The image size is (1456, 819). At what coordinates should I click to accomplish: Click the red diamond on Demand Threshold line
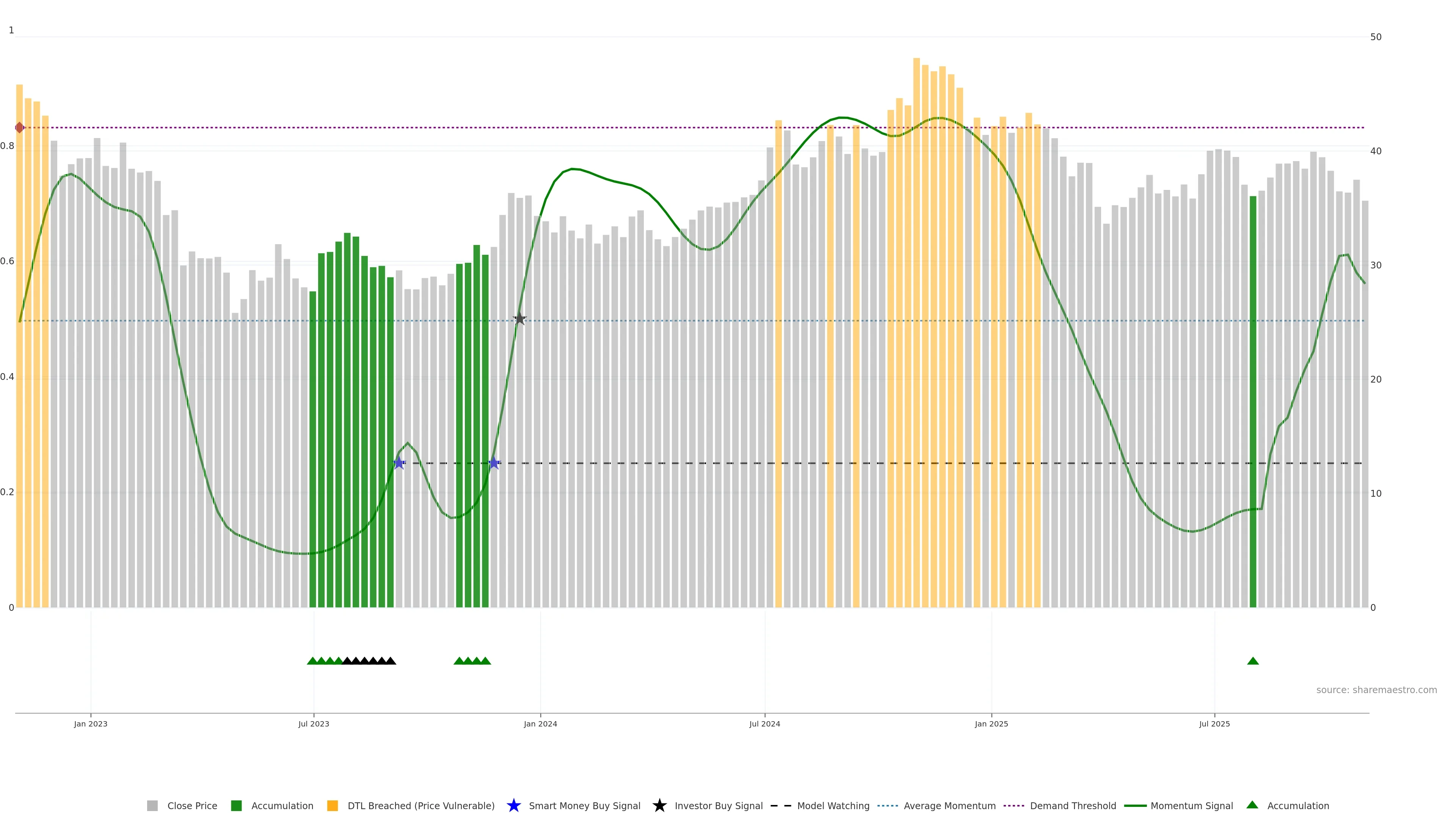point(20,128)
